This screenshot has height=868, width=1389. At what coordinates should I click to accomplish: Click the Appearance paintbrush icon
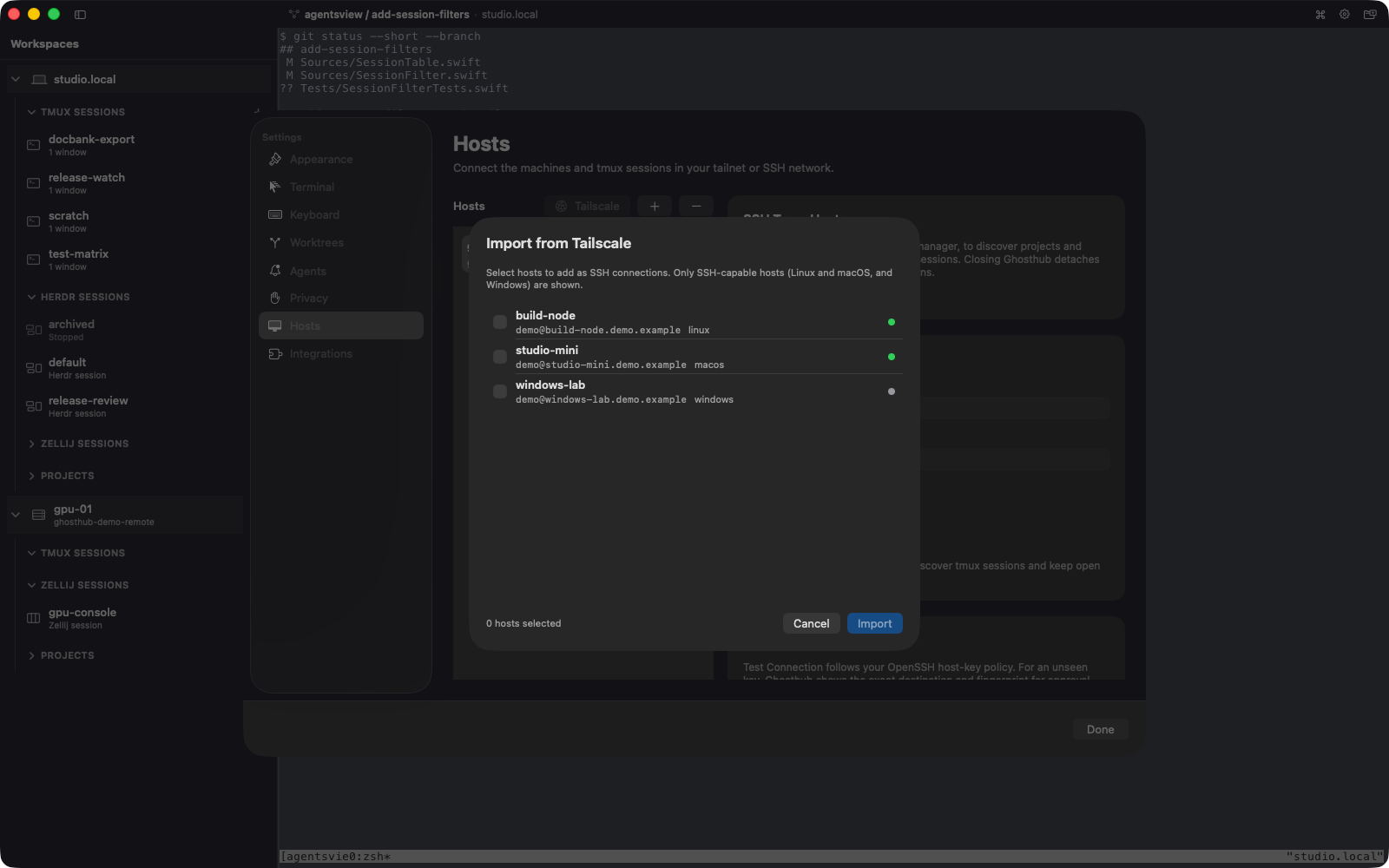point(275,159)
